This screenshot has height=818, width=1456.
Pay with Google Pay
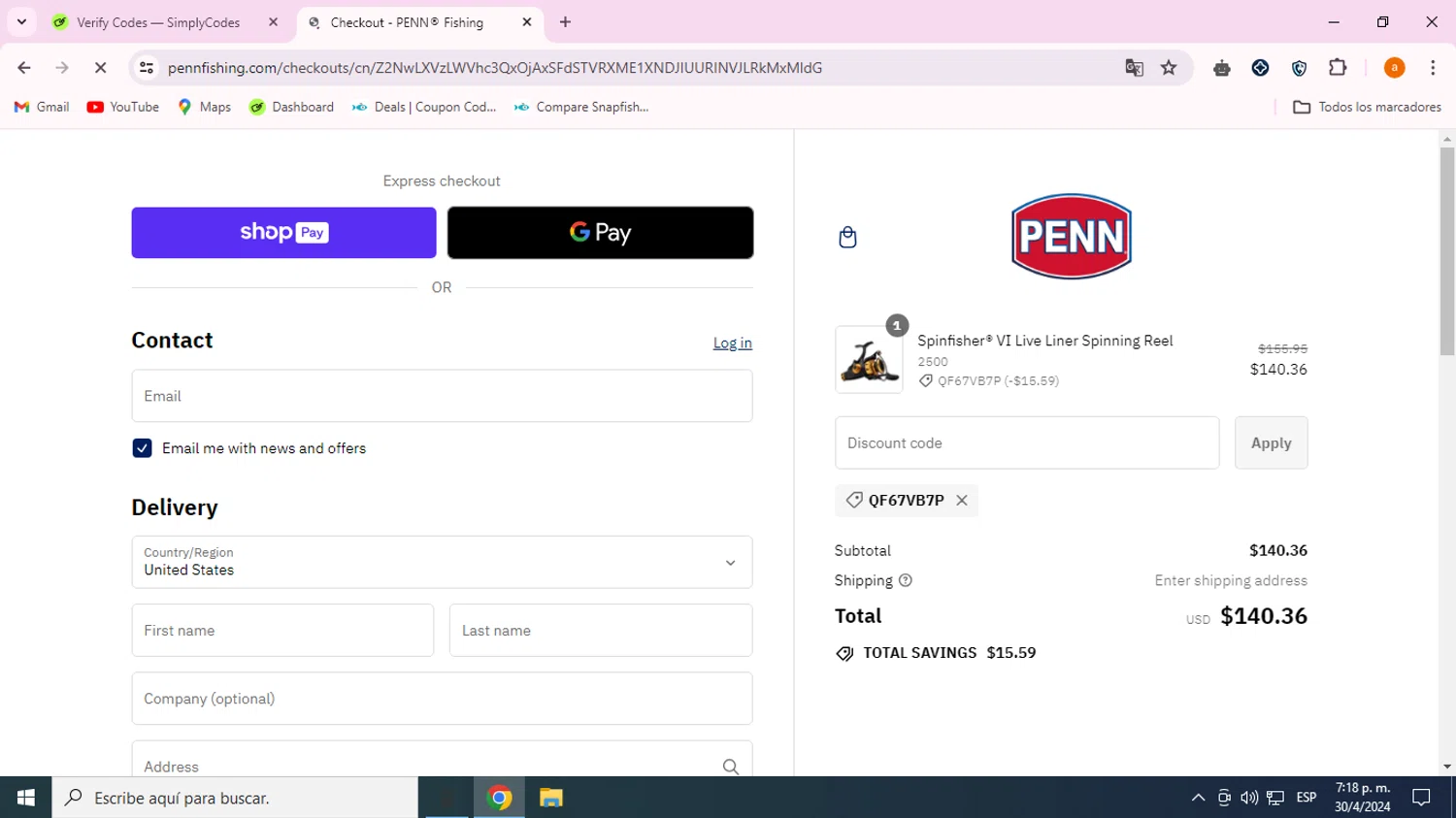[x=600, y=233]
